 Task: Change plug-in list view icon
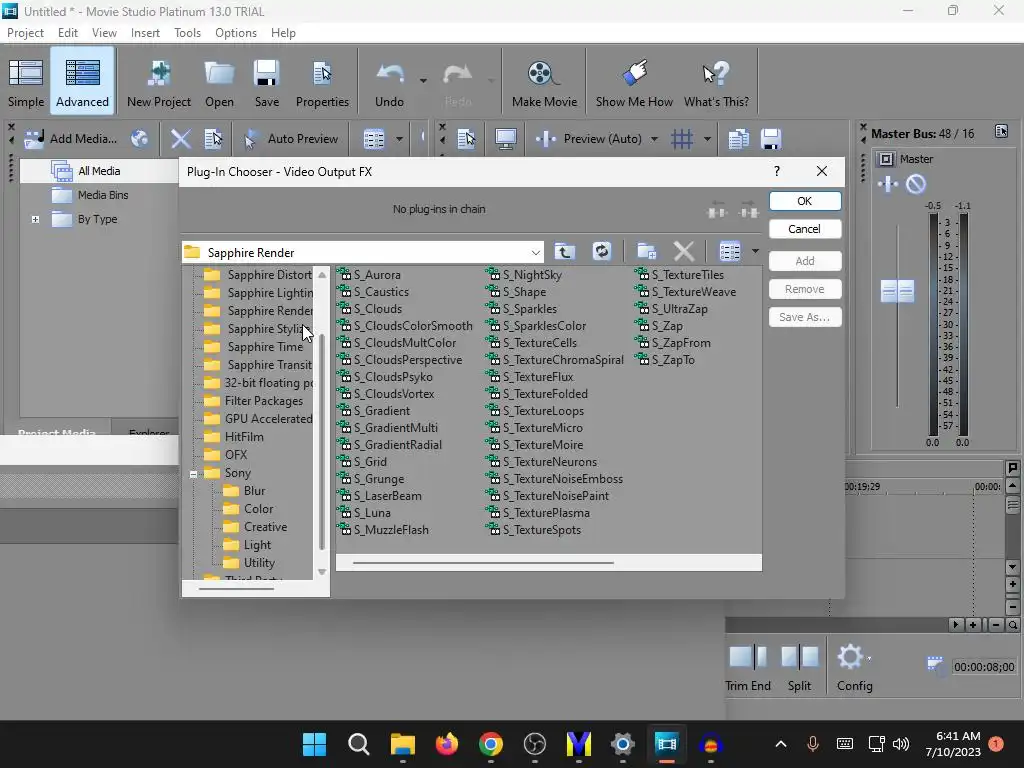(x=730, y=251)
